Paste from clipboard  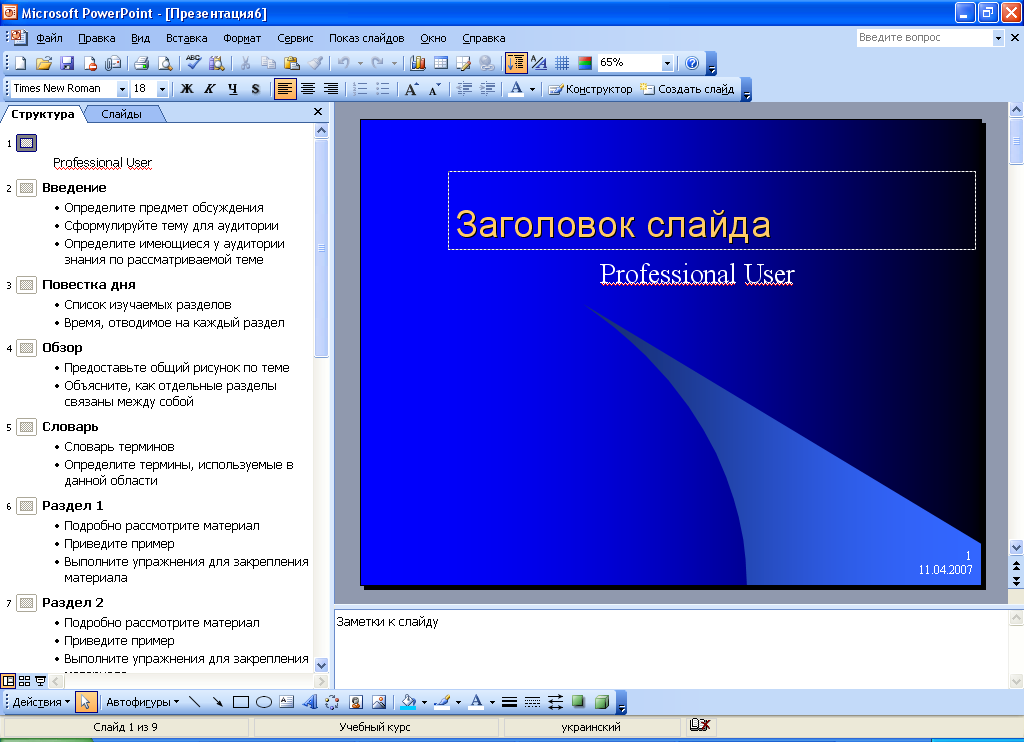pyautogui.click(x=292, y=63)
